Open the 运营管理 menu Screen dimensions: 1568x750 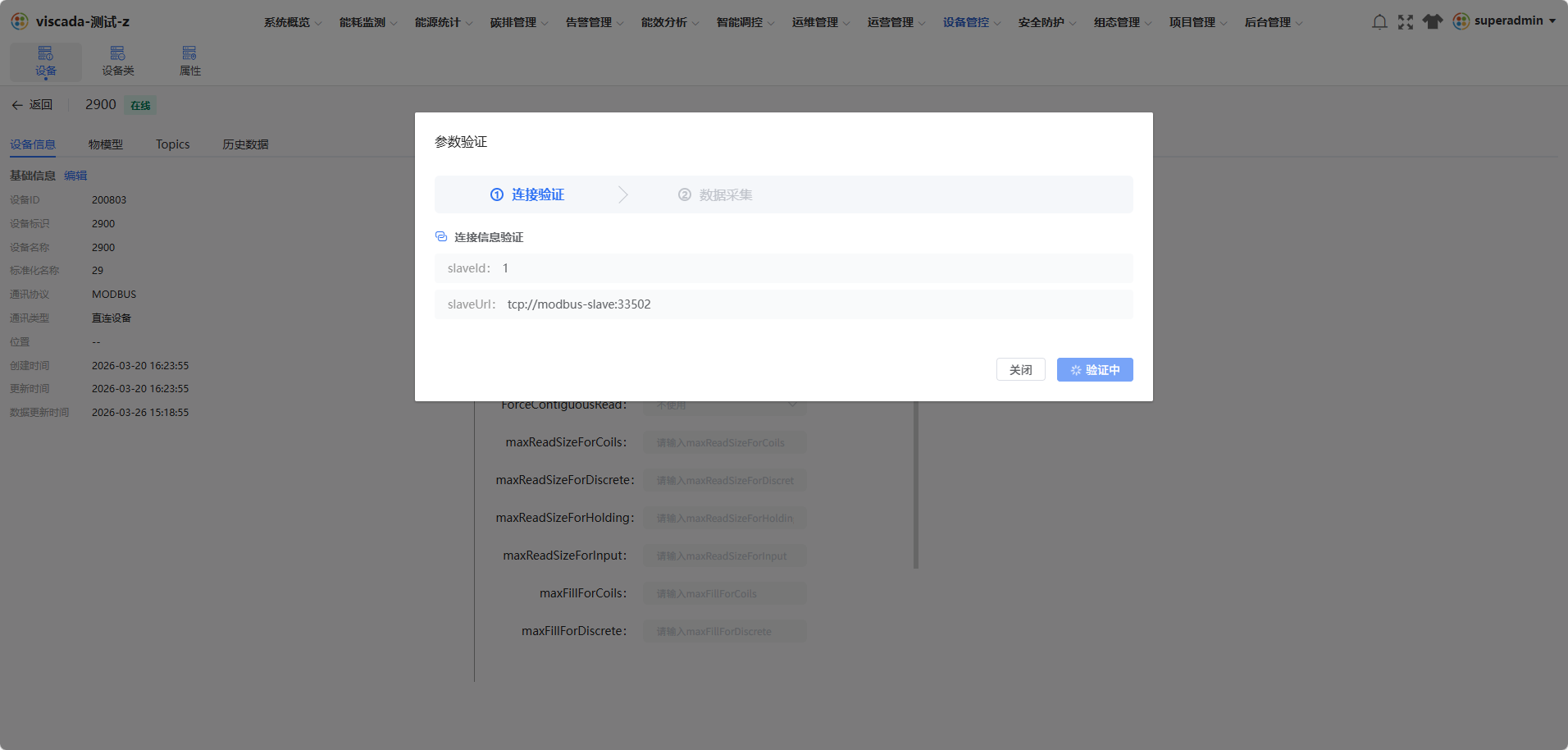point(896,22)
